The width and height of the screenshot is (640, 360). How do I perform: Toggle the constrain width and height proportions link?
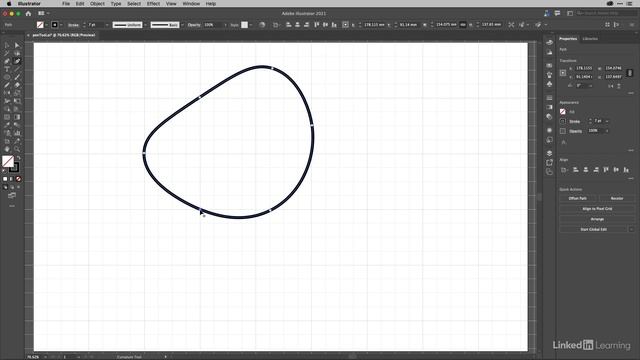pos(630,73)
